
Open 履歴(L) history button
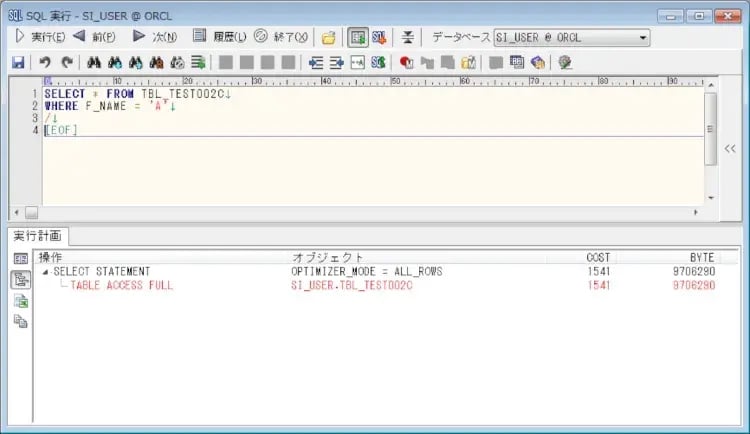(220, 38)
